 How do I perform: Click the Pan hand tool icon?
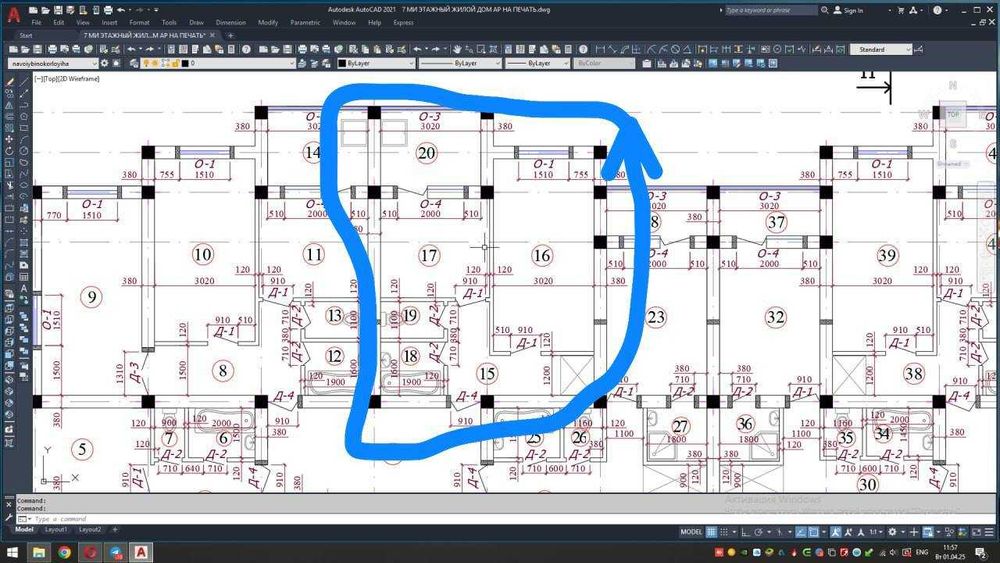pos(457,49)
